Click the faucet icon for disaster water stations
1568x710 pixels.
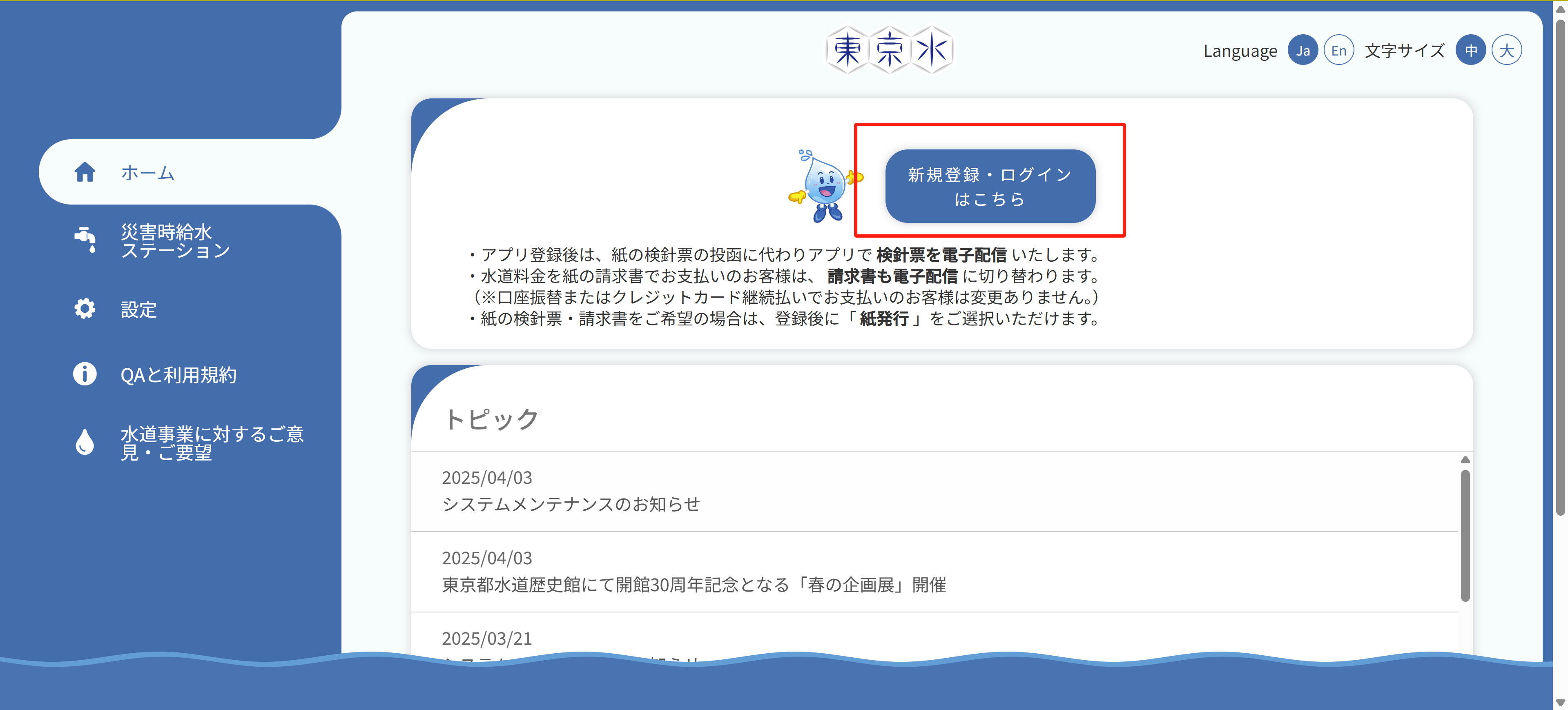tap(85, 240)
